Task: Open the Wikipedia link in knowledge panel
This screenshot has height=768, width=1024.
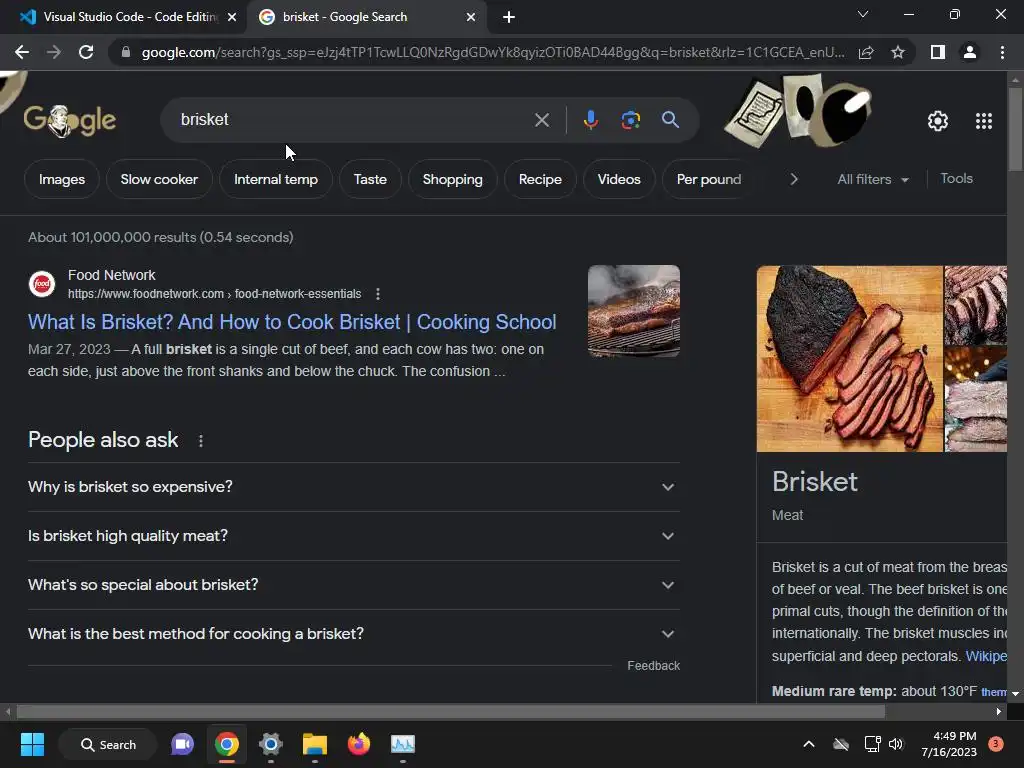Action: (986, 656)
